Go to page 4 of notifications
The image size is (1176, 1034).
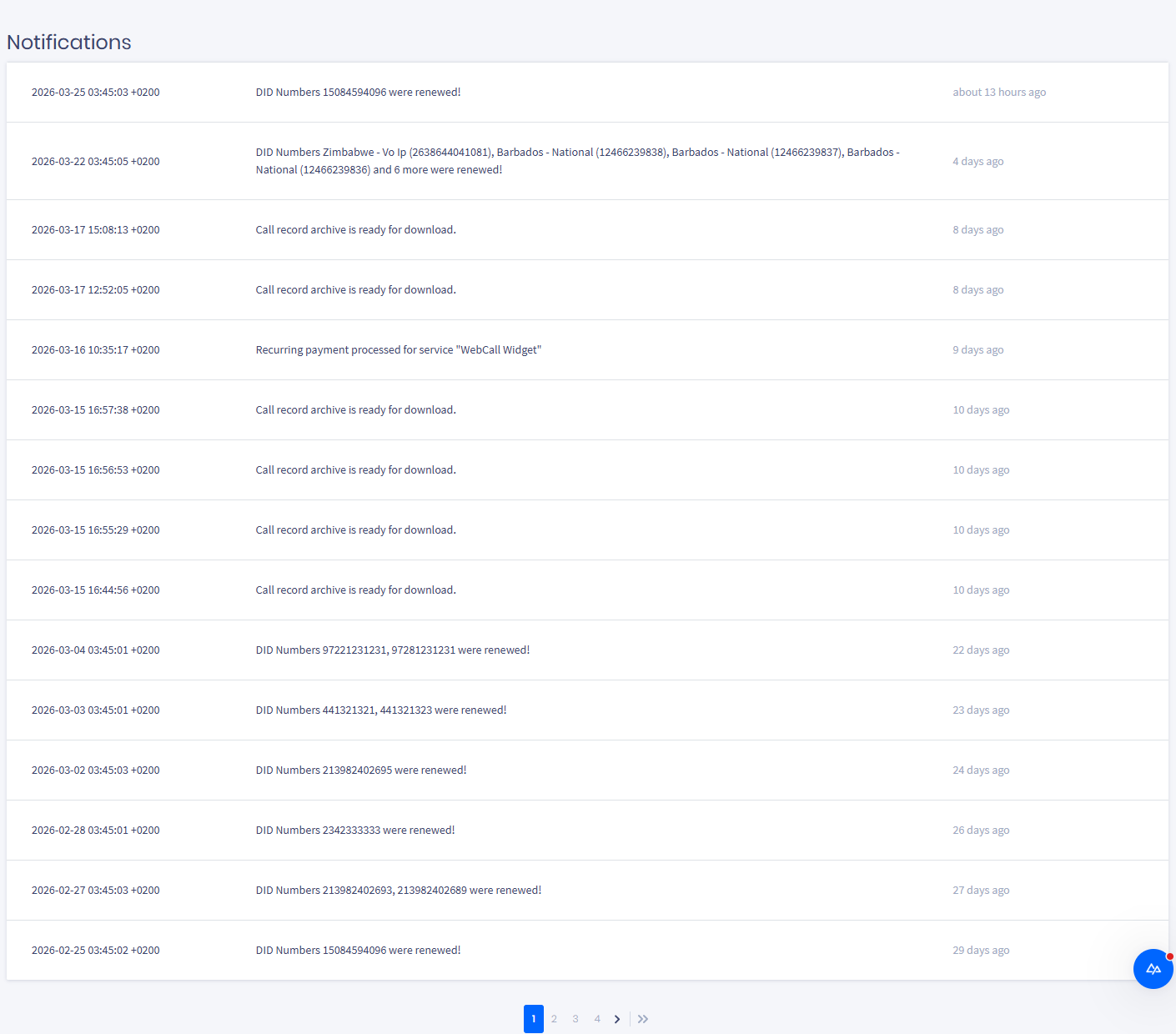point(597,1018)
